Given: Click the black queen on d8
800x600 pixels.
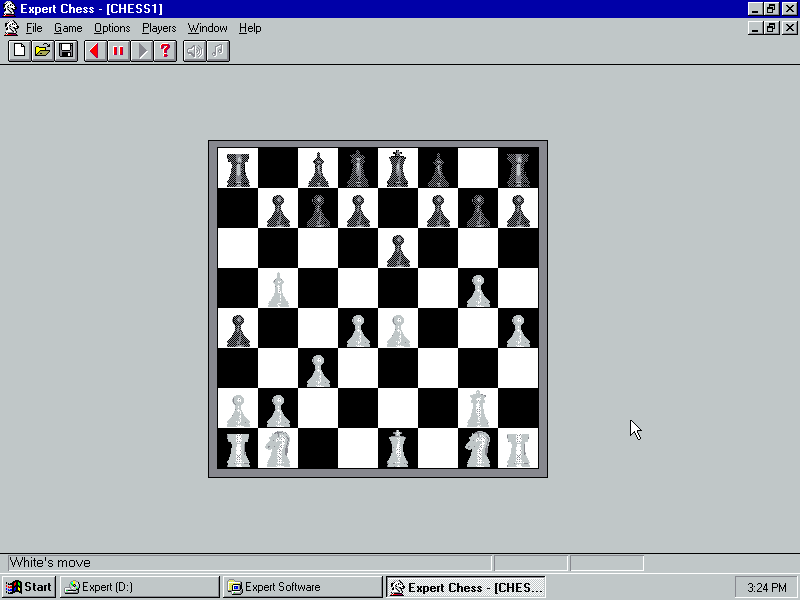Looking at the screenshot, I should [x=358, y=168].
